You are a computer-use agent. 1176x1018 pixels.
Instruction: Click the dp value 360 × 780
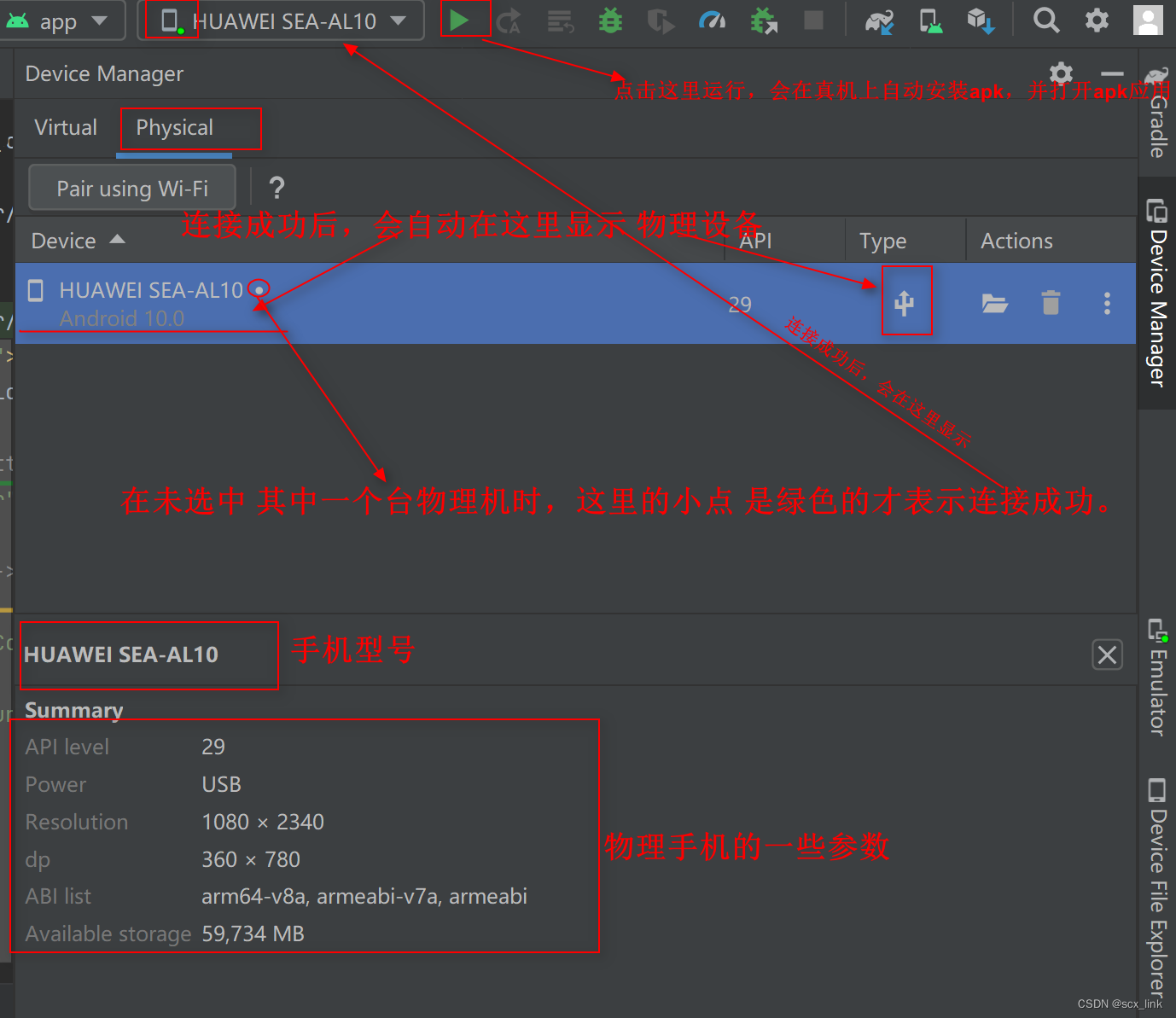tap(251, 859)
